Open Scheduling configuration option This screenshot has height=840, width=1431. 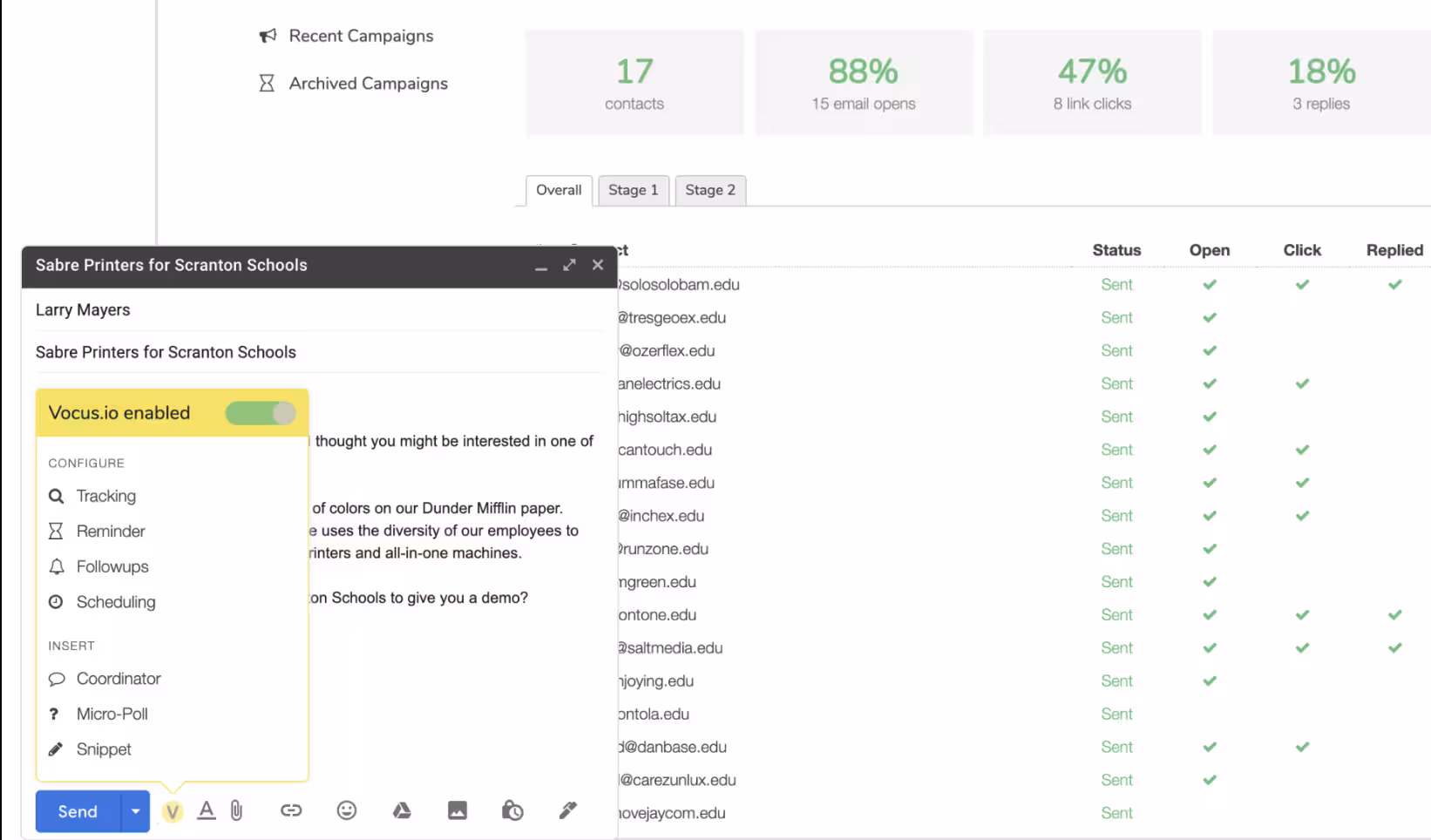pos(115,602)
